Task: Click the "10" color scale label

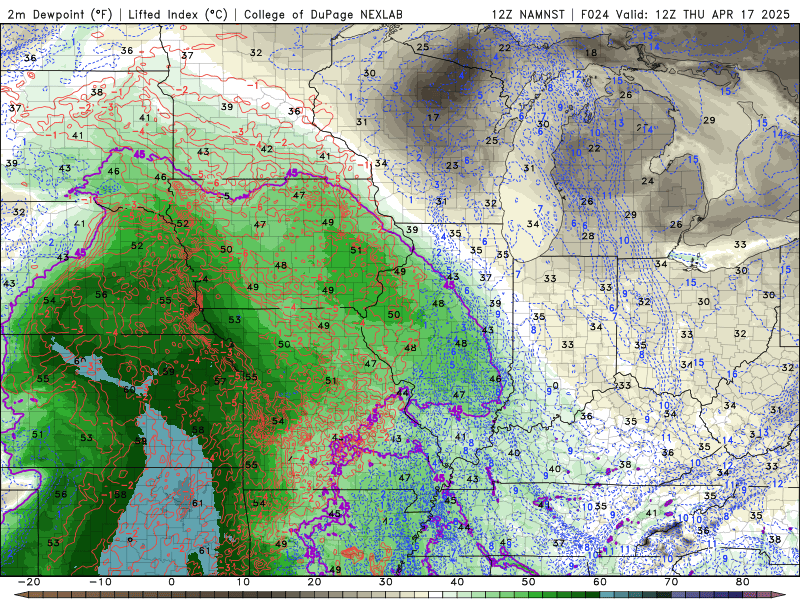Action: point(243,582)
